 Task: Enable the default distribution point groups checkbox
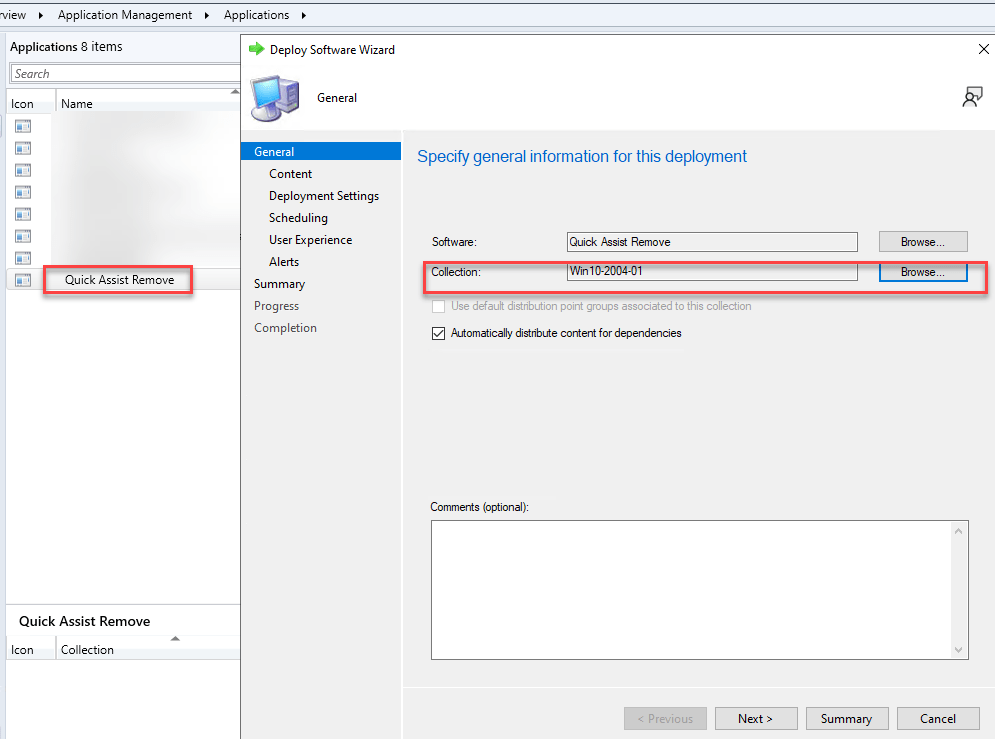pyautogui.click(x=439, y=306)
